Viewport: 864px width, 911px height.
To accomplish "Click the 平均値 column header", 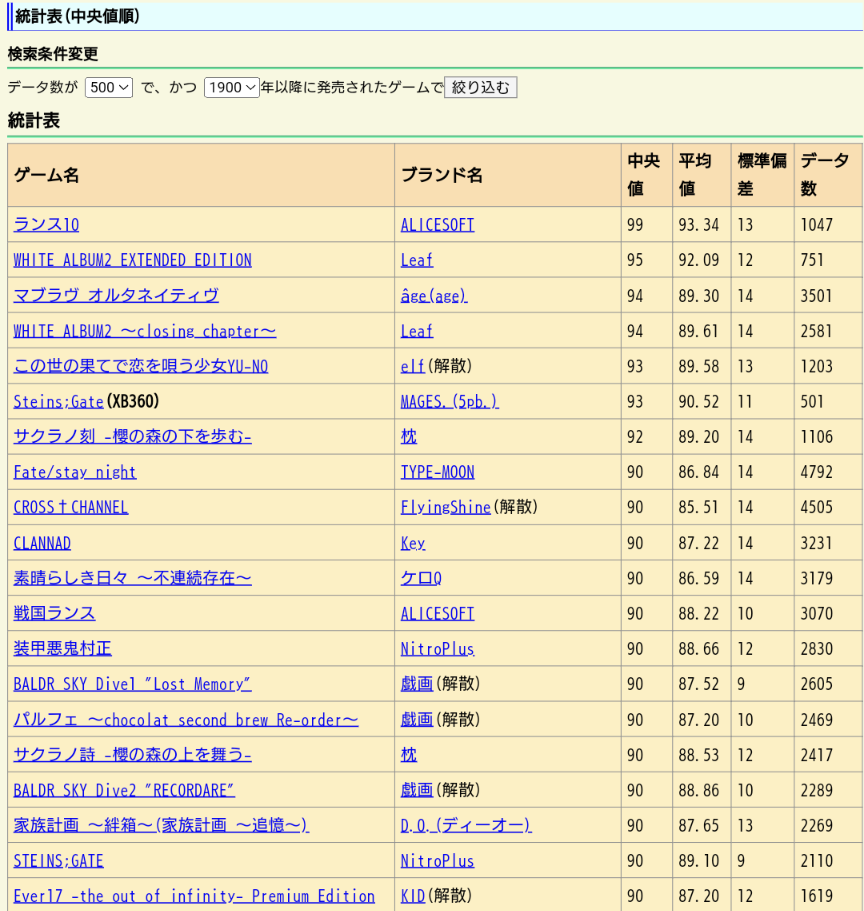I will click(701, 175).
